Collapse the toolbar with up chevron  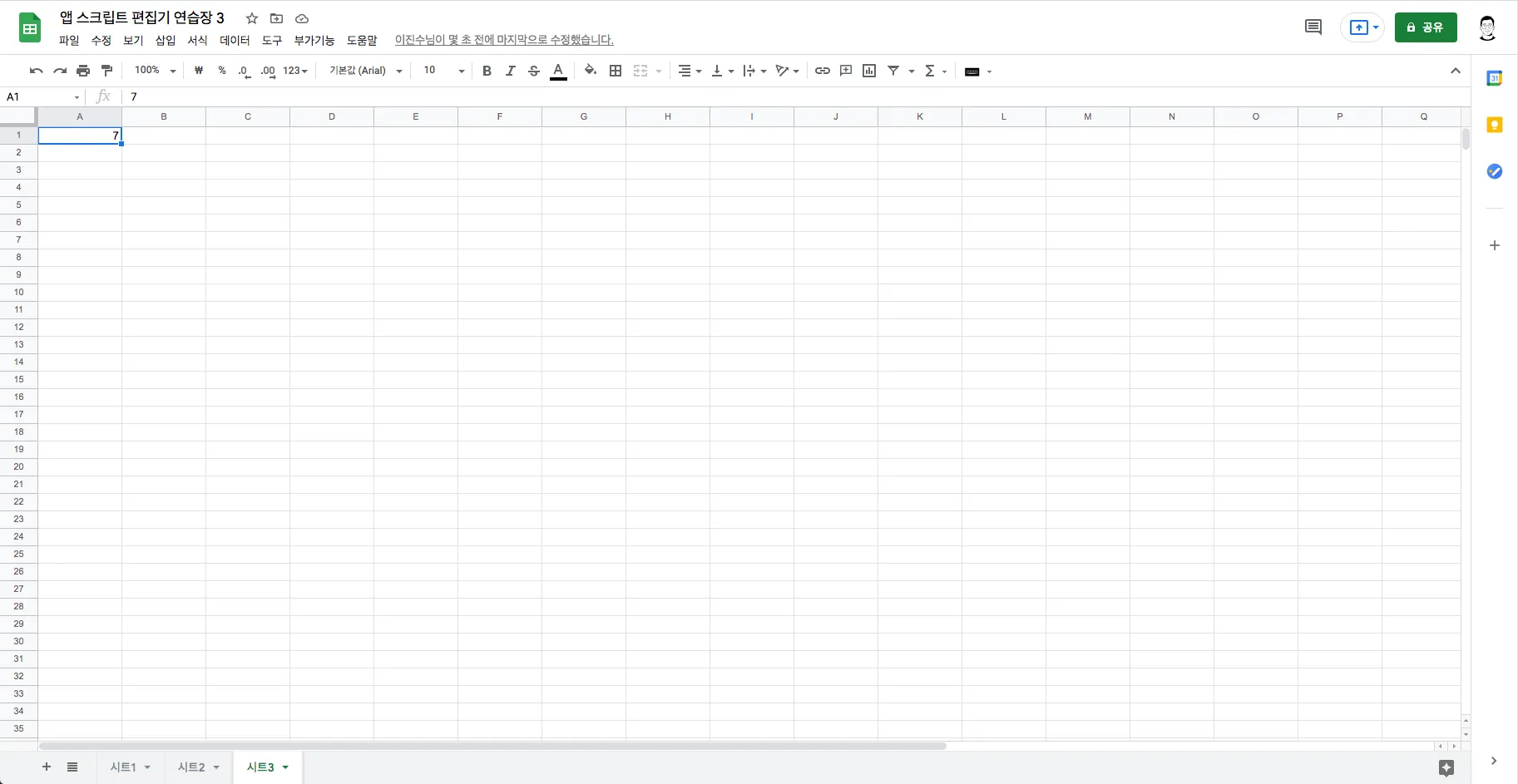point(1456,71)
